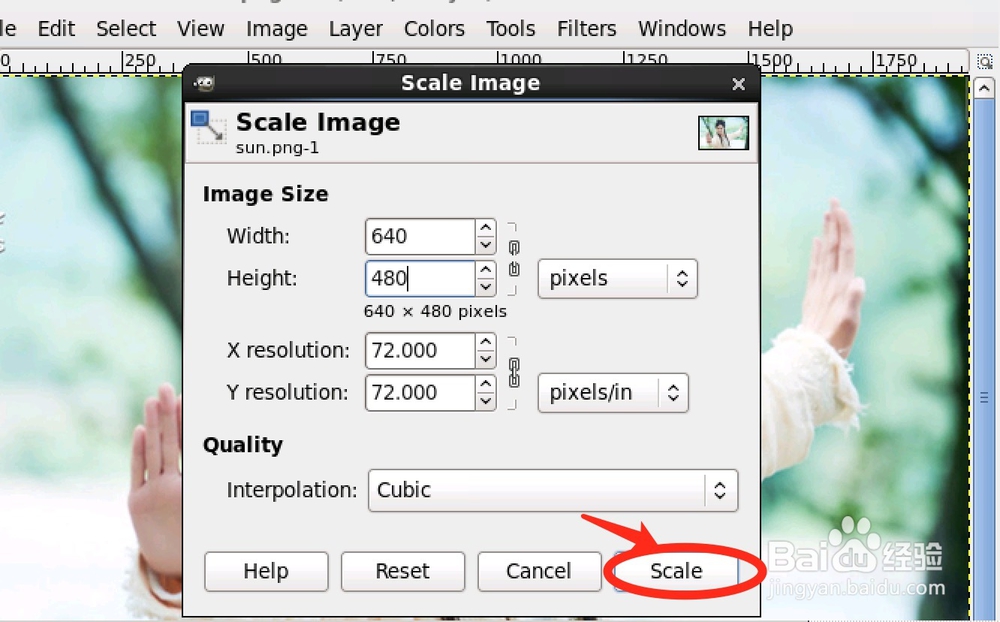This screenshot has height=622, width=1000.
Task: Close the Scale Image dialog
Action: (738, 84)
